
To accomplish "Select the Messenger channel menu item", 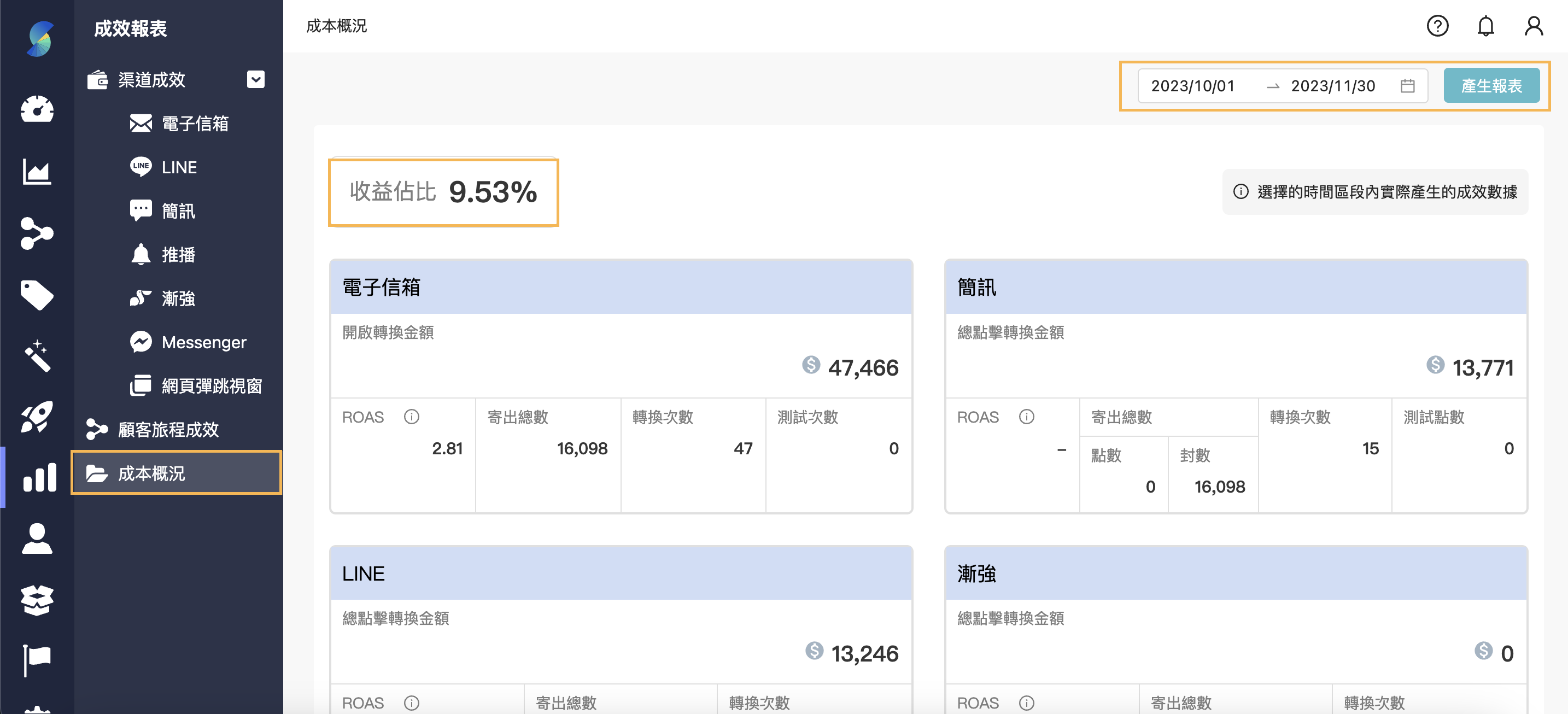I will tap(204, 342).
